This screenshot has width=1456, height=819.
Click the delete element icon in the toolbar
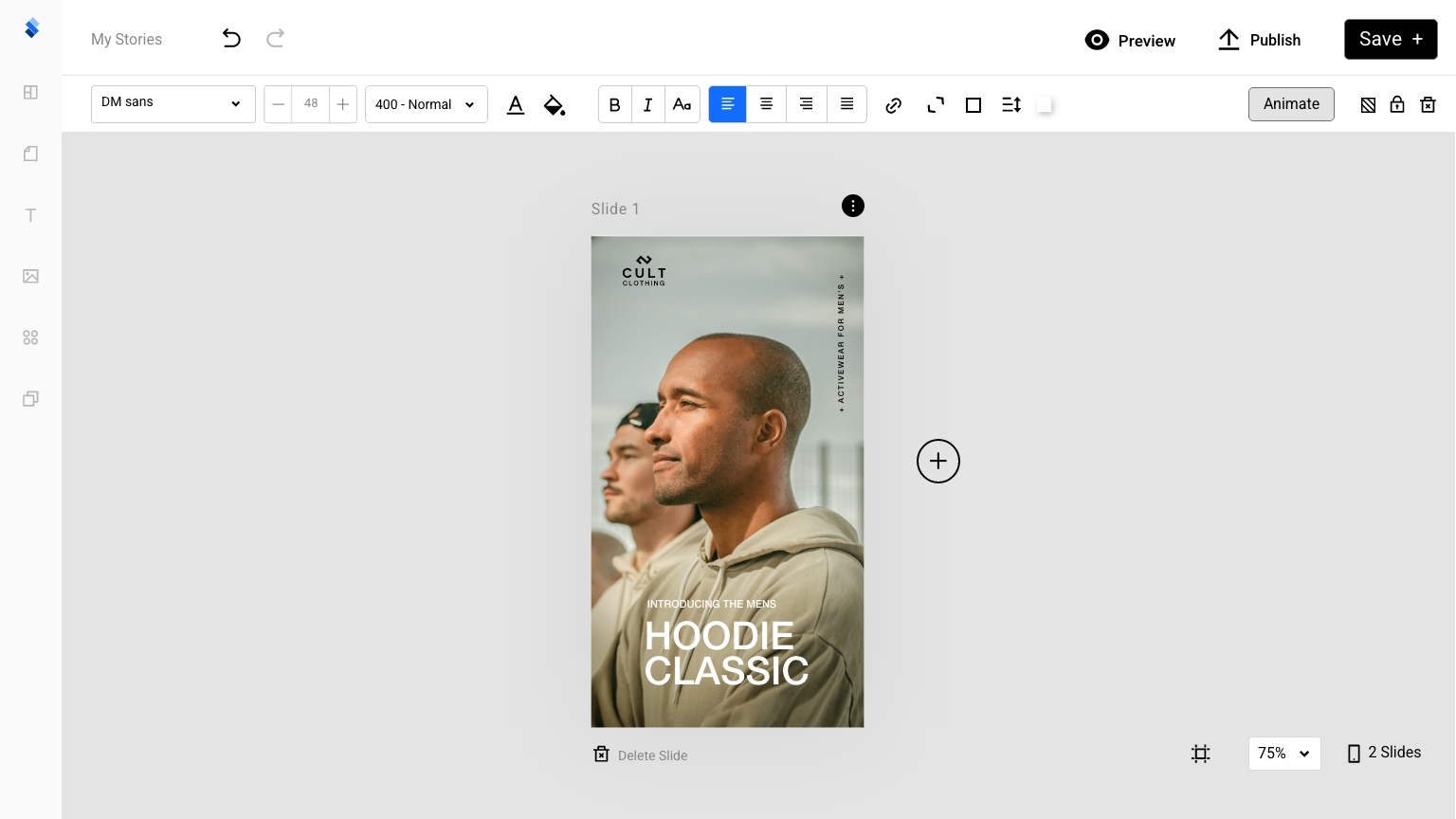coord(1429,104)
